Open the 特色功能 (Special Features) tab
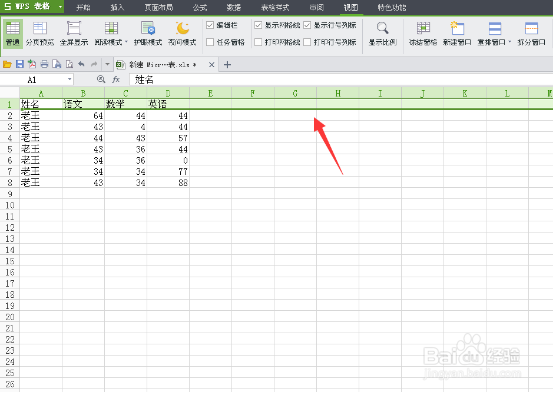This screenshot has height=393, width=553. (x=391, y=7)
